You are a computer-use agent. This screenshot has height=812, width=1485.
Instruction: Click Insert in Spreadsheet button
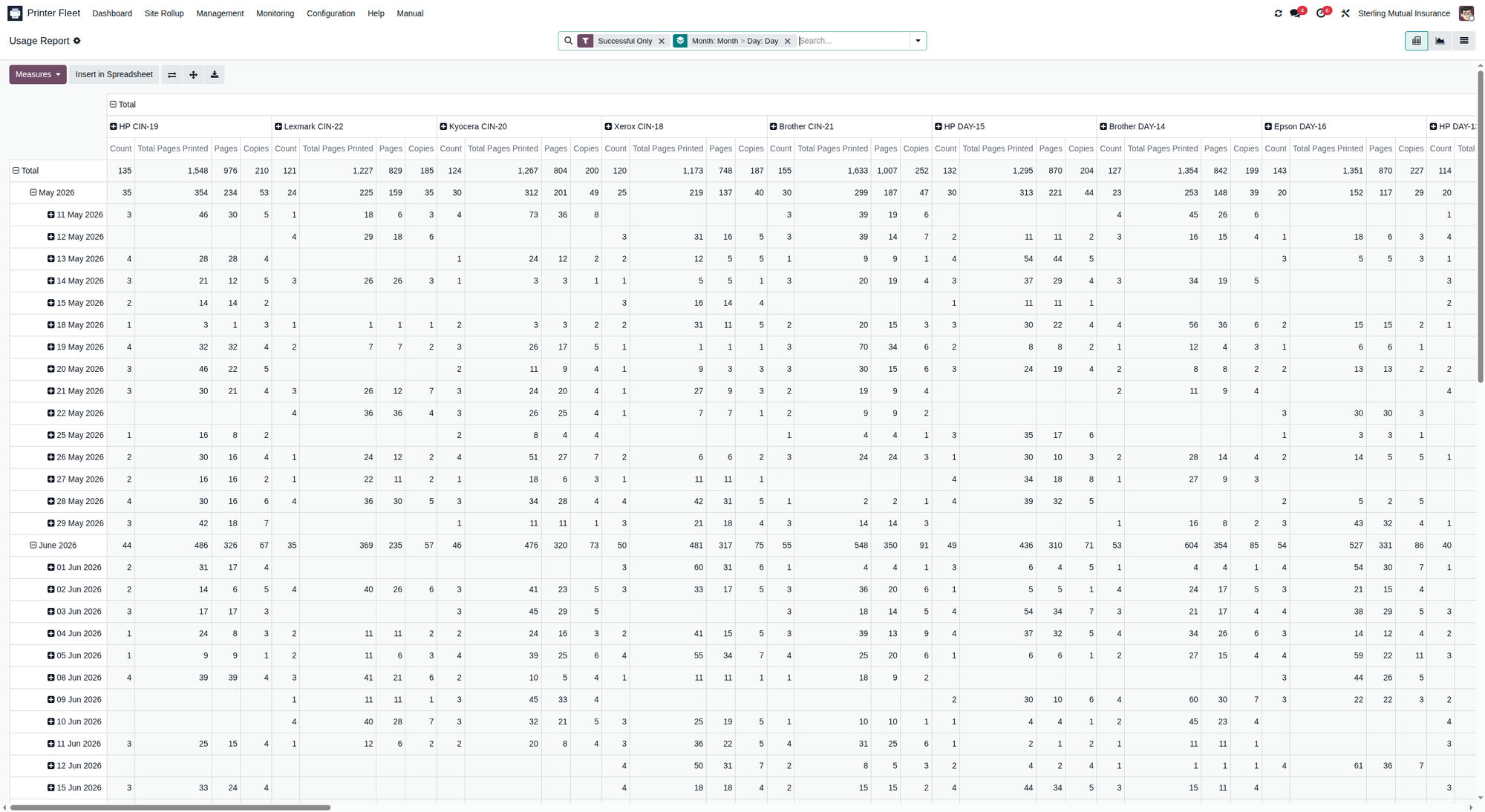coord(114,74)
